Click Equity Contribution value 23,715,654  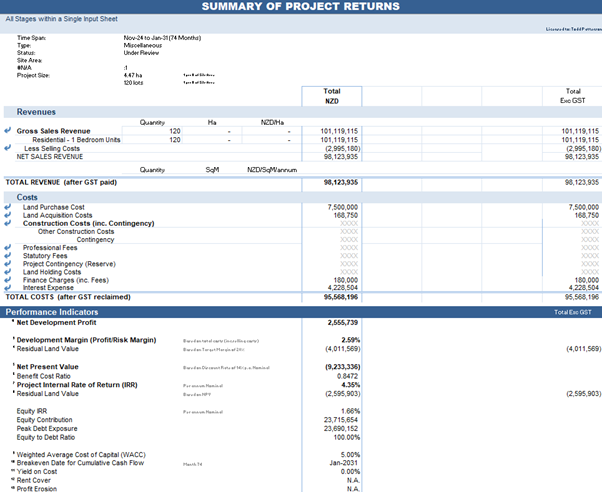point(341,420)
